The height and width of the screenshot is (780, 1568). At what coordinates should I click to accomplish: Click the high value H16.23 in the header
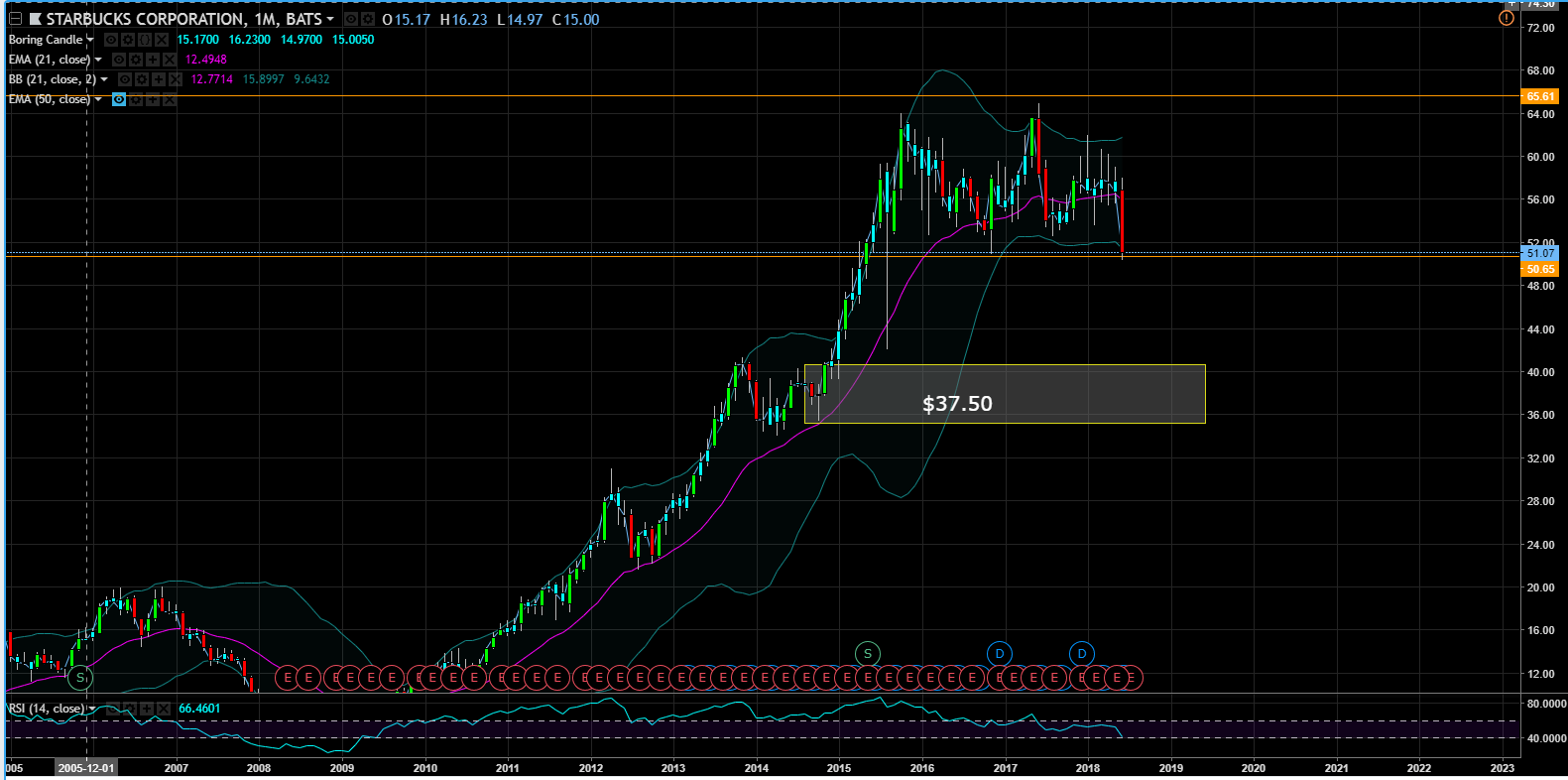click(x=464, y=20)
